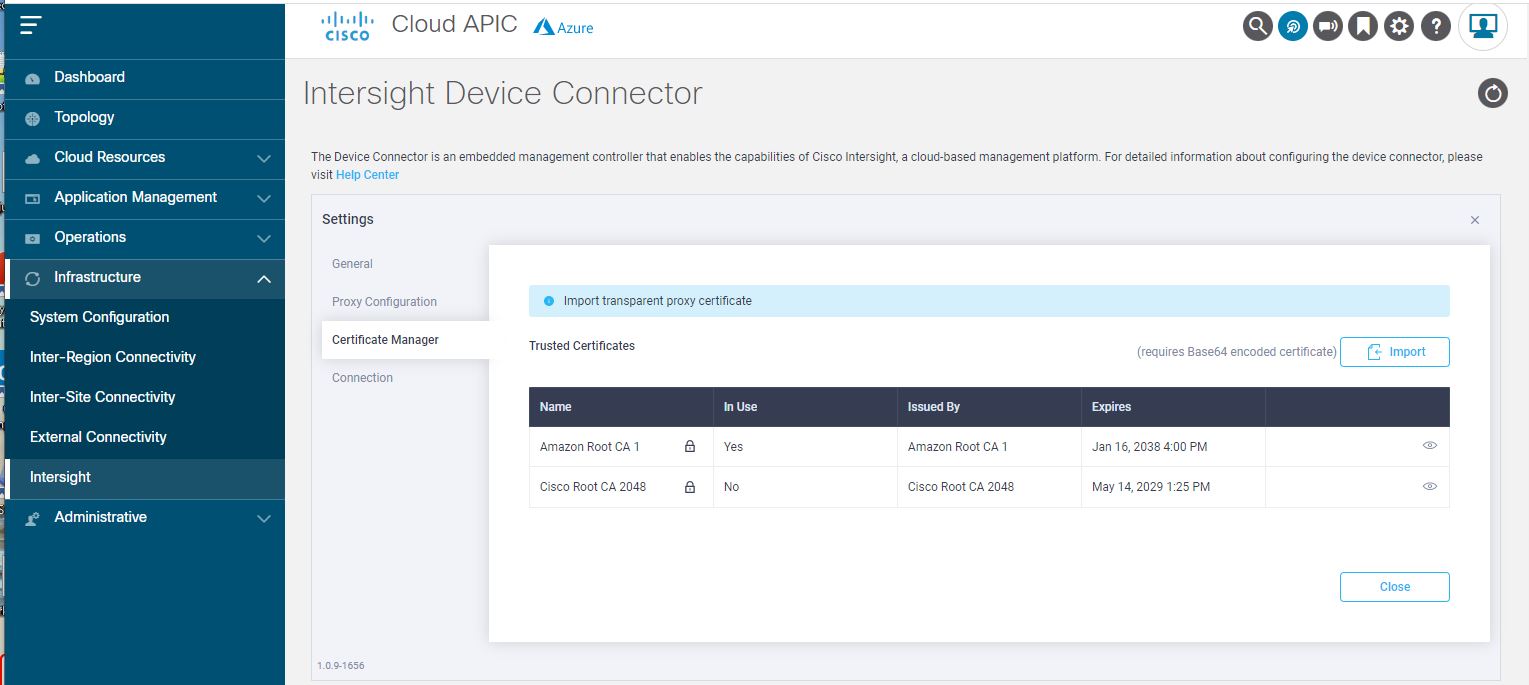Select Inter-Site Connectivity menu item
The width and height of the screenshot is (1529, 685).
click(x=145, y=397)
